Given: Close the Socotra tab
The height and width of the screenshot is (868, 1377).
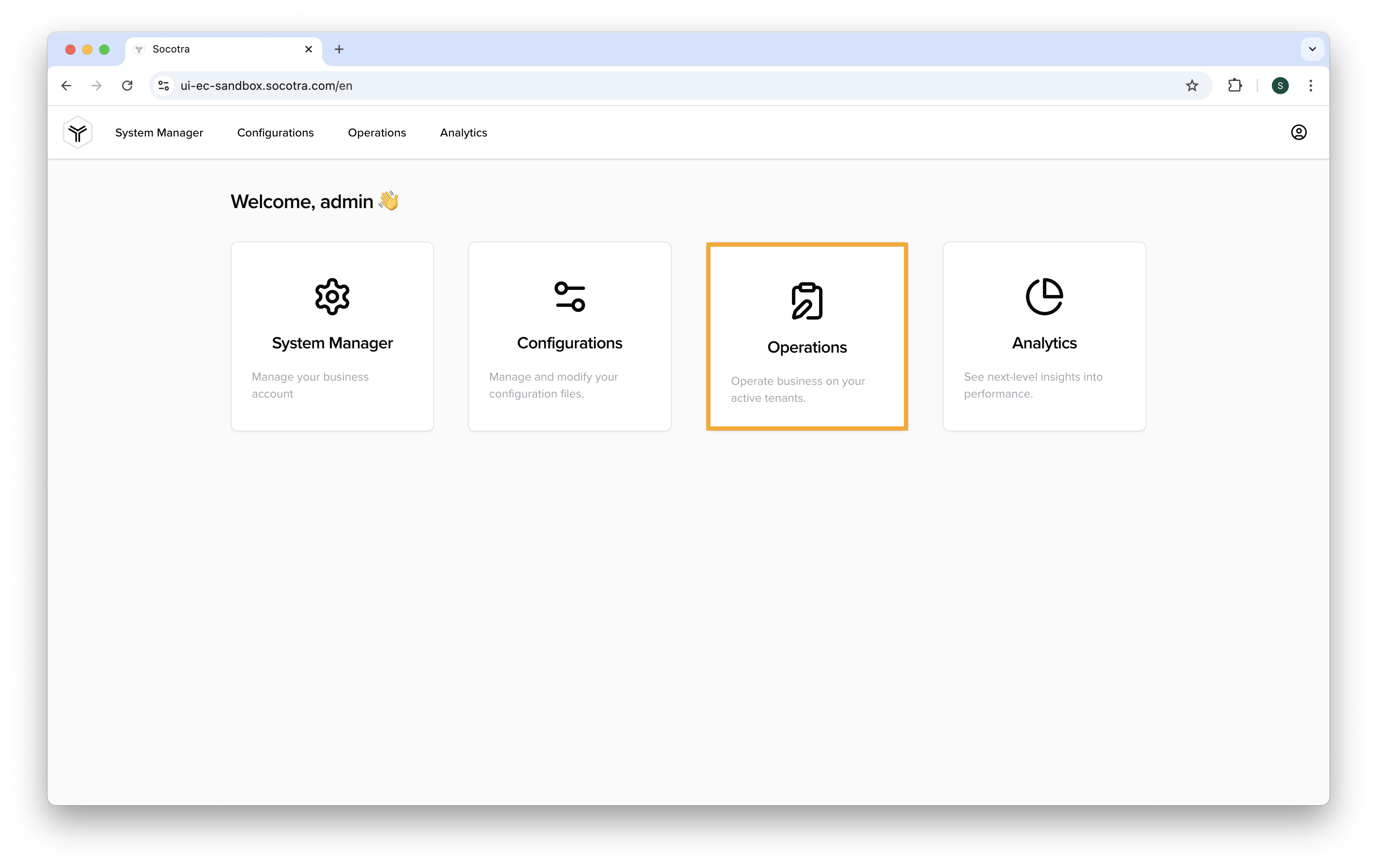Looking at the screenshot, I should pos(309,49).
